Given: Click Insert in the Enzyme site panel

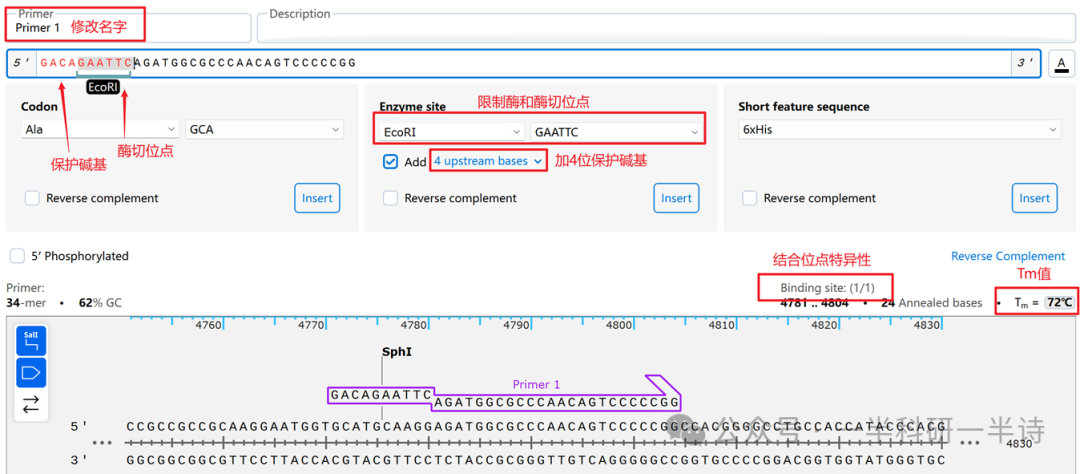Looking at the screenshot, I should [x=676, y=198].
